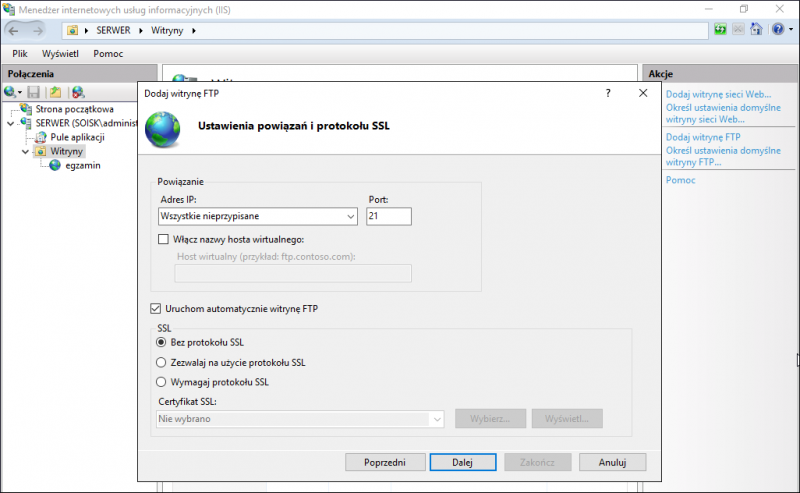Open the Pomoc menu
The image size is (800, 493).
[x=108, y=54]
